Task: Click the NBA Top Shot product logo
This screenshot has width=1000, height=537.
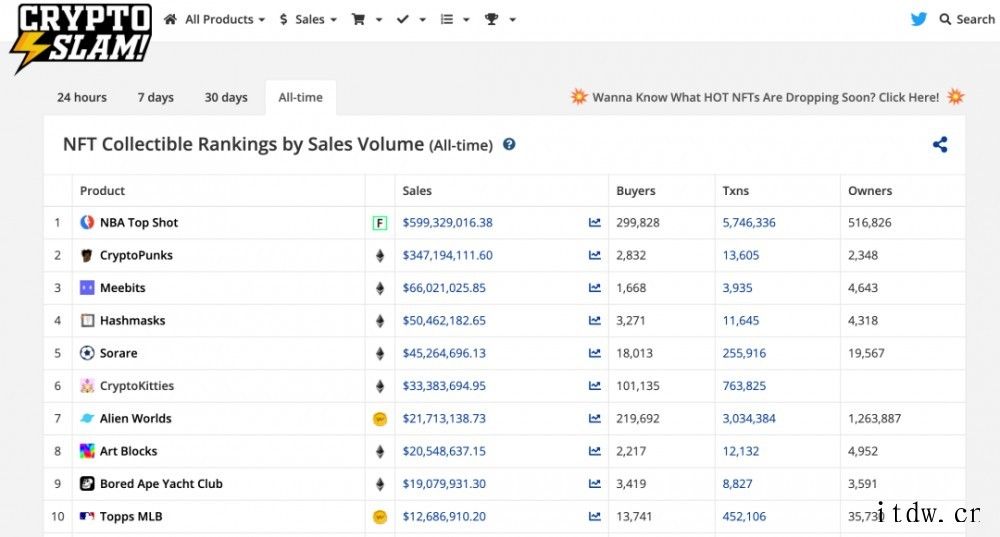Action: click(x=87, y=223)
